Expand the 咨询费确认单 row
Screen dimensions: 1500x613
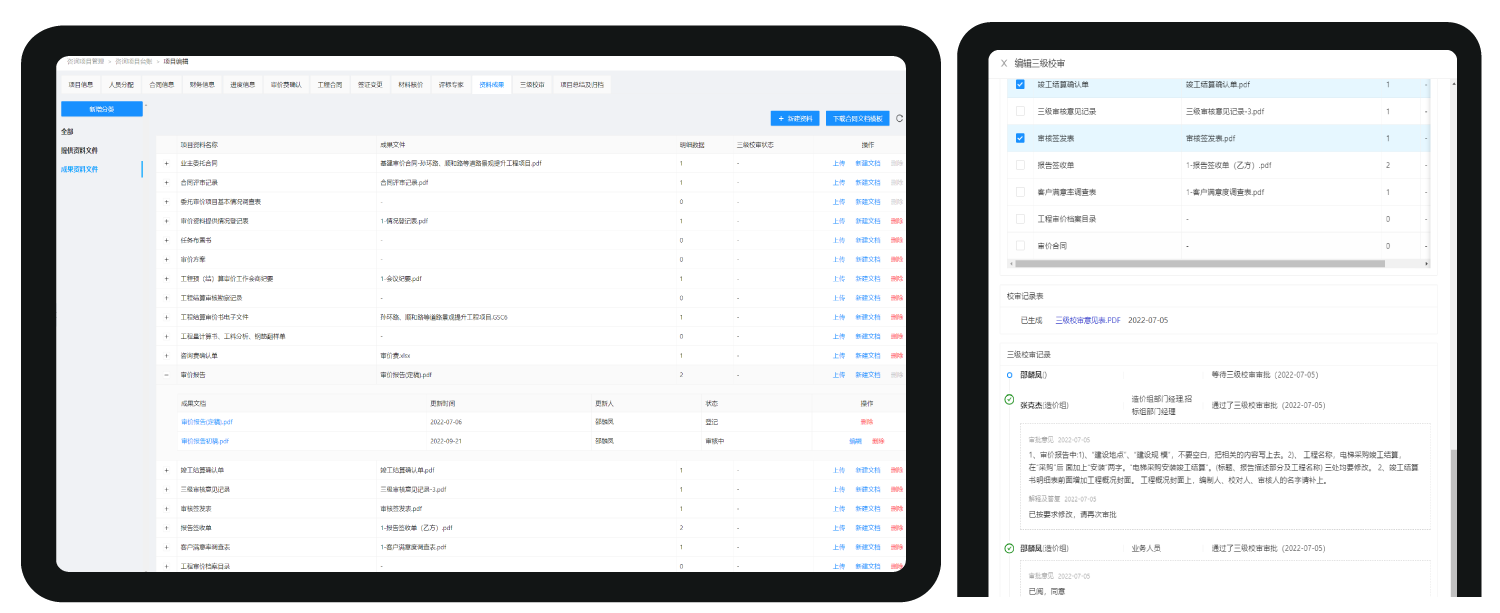166,355
